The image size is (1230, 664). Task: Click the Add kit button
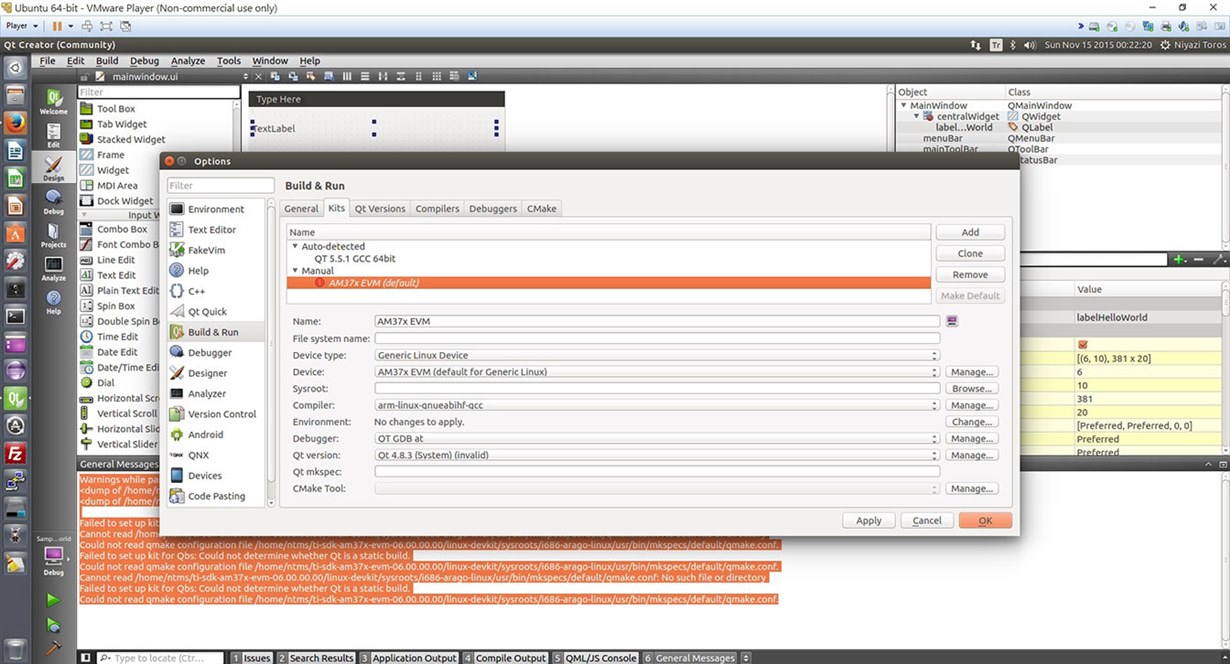pyautogui.click(x=970, y=232)
